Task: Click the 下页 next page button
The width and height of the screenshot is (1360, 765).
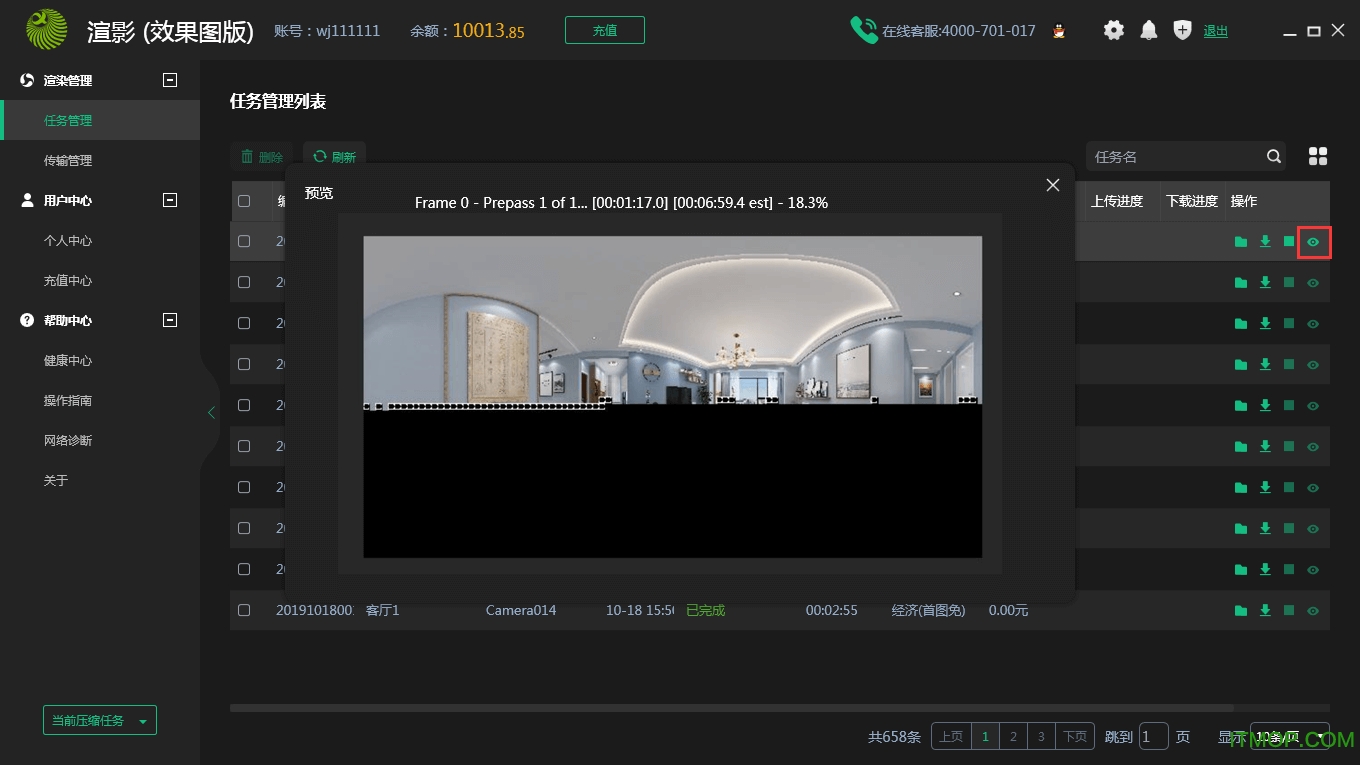Action: (1075, 737)
